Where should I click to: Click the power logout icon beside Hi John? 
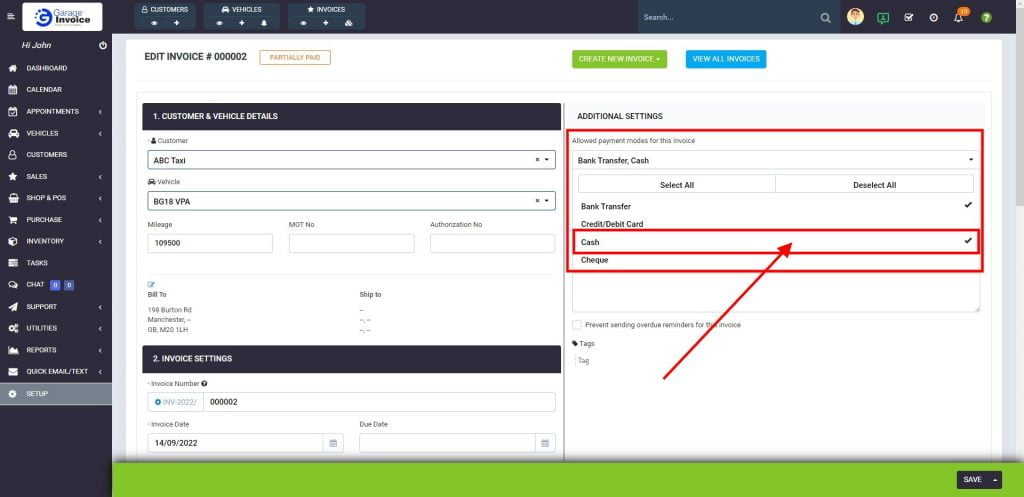pos(104,46)
